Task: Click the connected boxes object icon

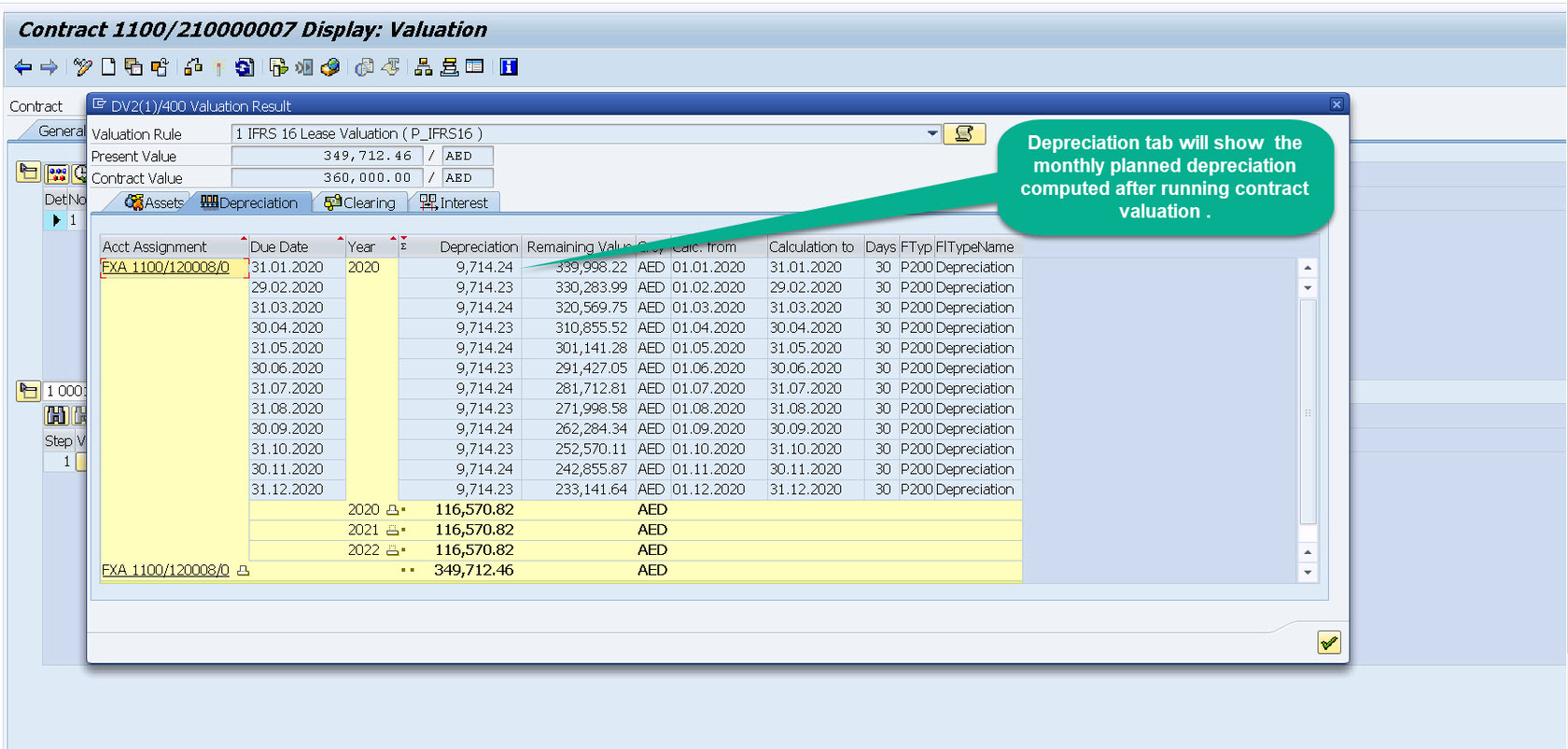Action: coord(193,67)
